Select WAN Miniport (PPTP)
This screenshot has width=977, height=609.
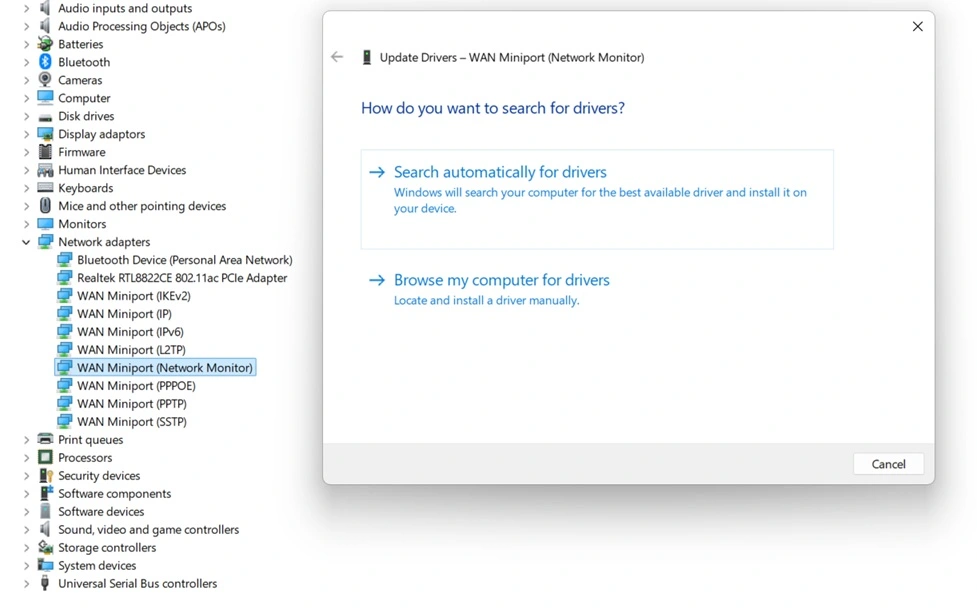(x=131, y=403)
